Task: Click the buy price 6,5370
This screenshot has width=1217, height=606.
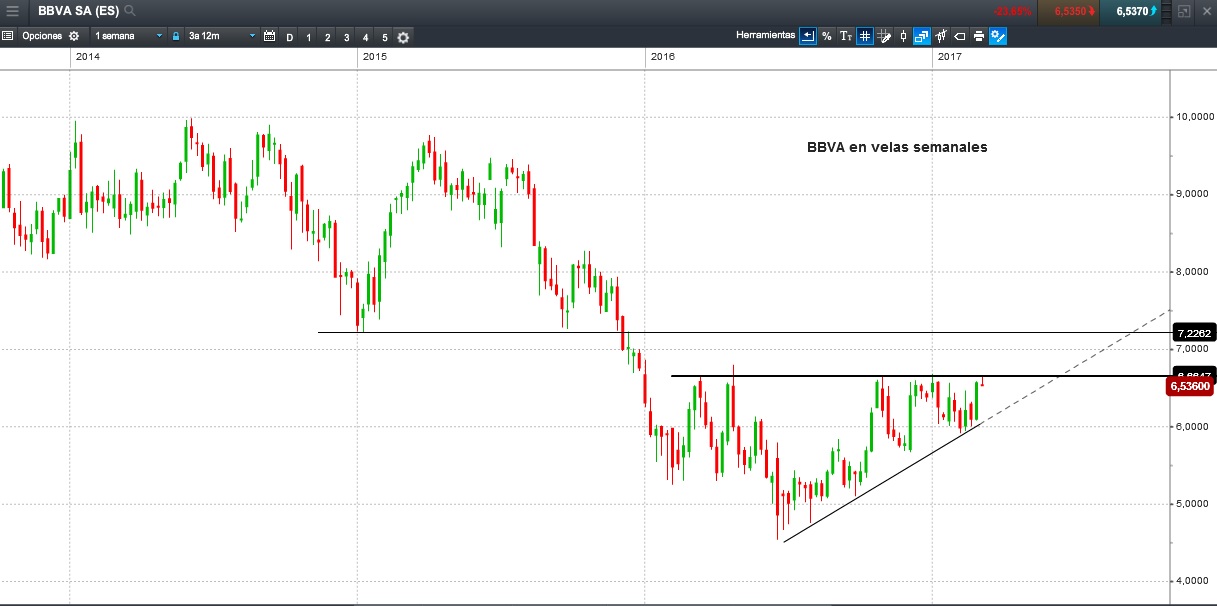Action: [1131, 11]
